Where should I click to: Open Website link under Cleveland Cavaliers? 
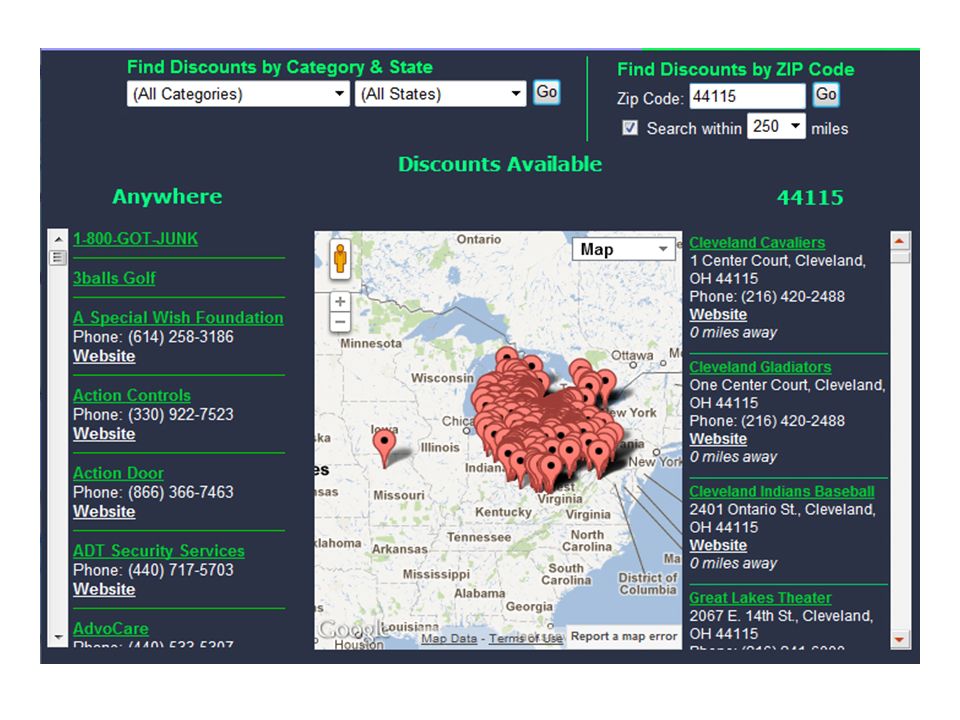coord(718,315)
